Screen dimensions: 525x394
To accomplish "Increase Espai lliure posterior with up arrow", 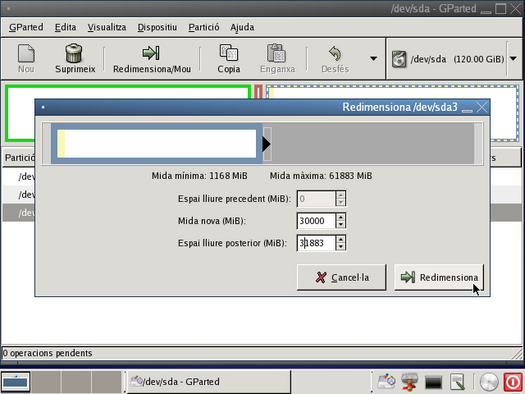I will pos(341,239).
